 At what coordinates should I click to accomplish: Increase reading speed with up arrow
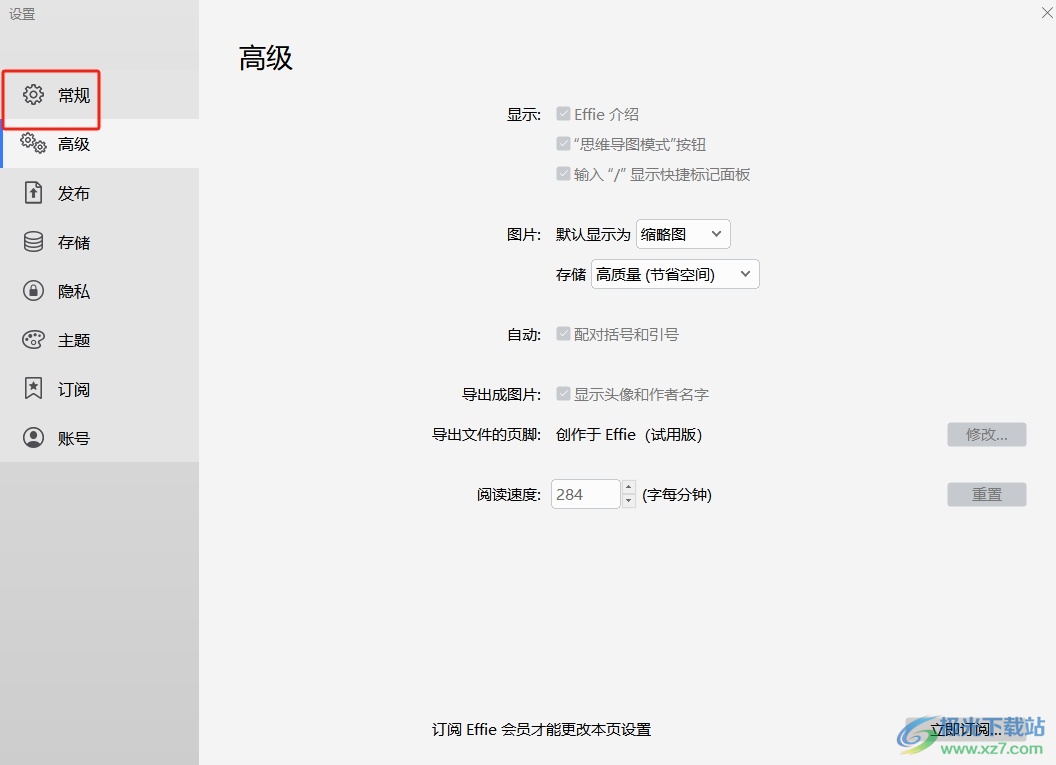(x=628, y=487)
